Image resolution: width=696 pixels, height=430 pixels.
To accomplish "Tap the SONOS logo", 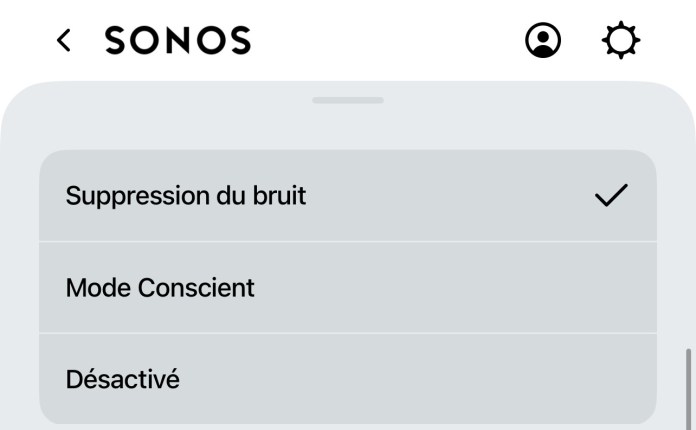I will 178,40.
